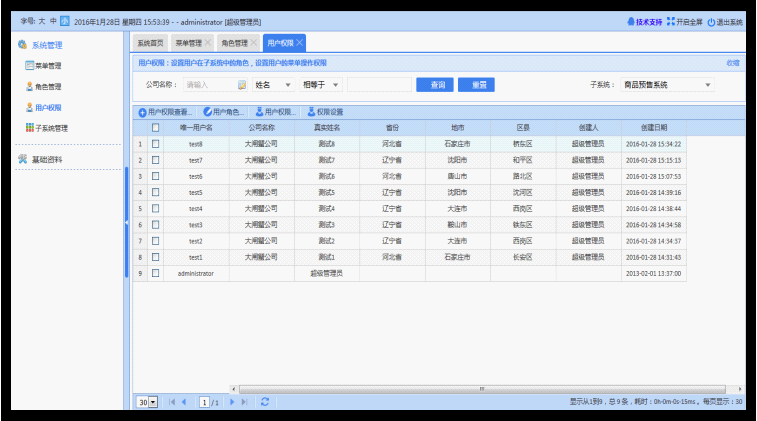
Task: Click the 重置 reset button
Action: pyautogui.click(x=477, y=85)
